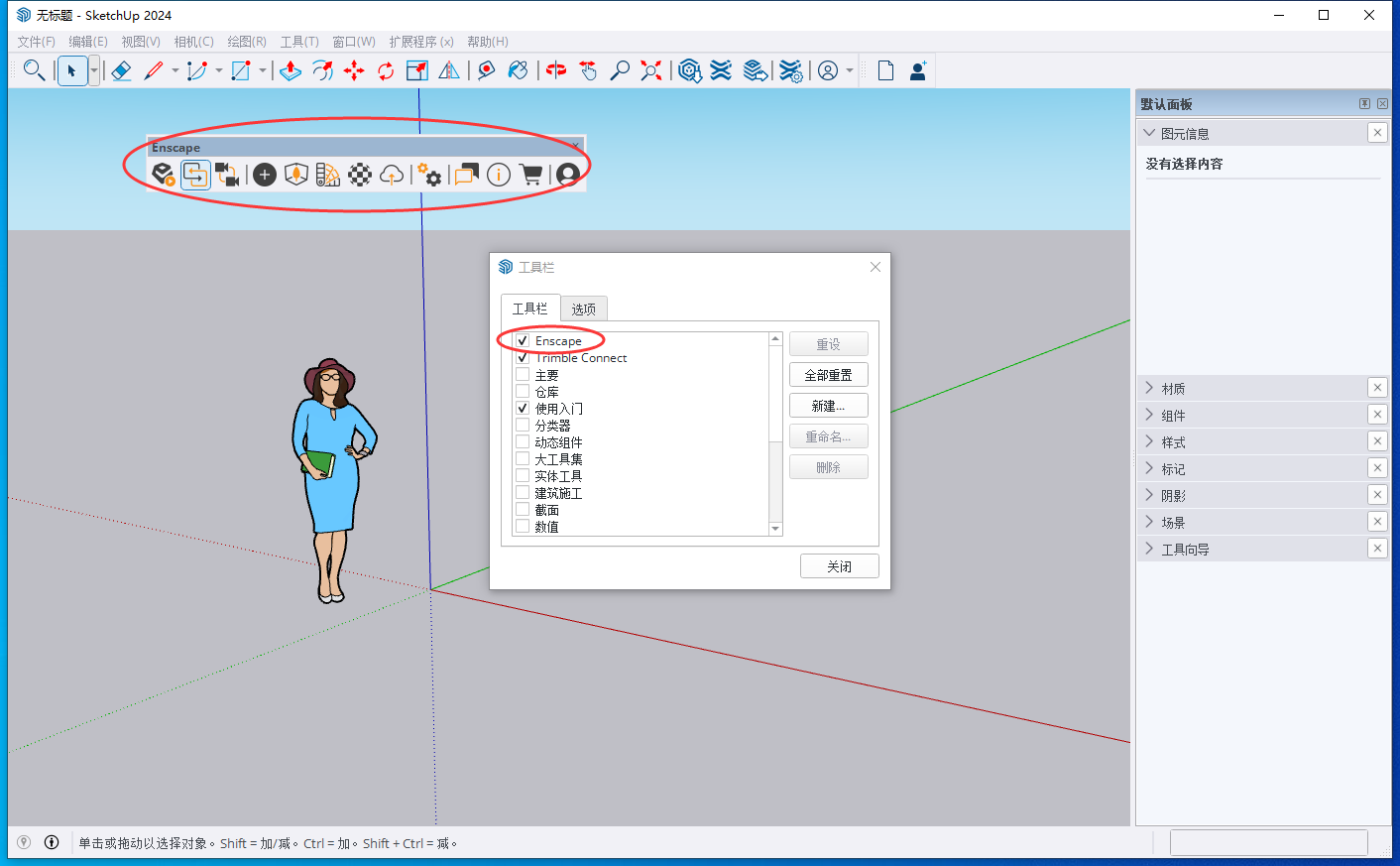Click the Enscape cloud upload icon
The image size is (1400, 866).
[392, 176]
